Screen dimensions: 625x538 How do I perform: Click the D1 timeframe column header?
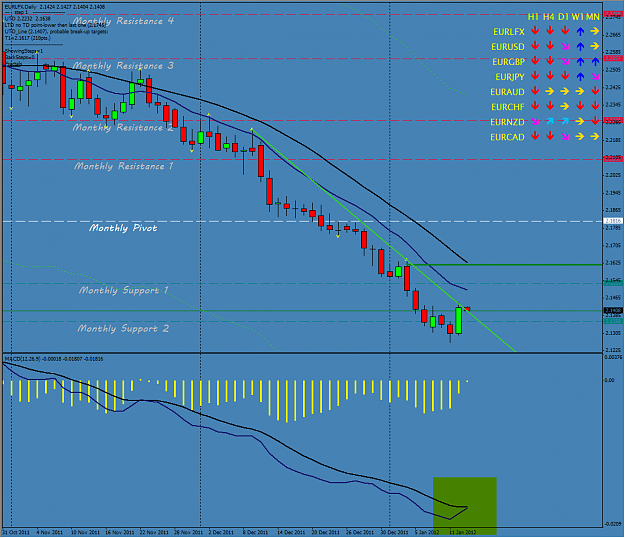[x=563, y=17]
